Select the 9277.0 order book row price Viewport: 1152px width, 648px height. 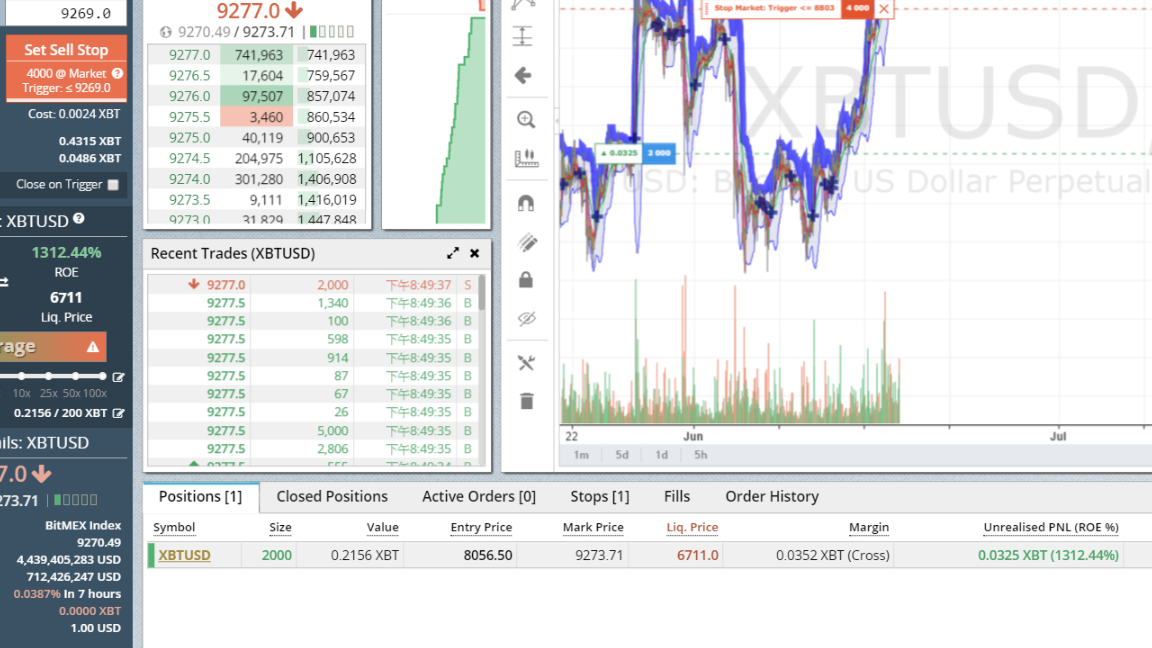(190, 55)
